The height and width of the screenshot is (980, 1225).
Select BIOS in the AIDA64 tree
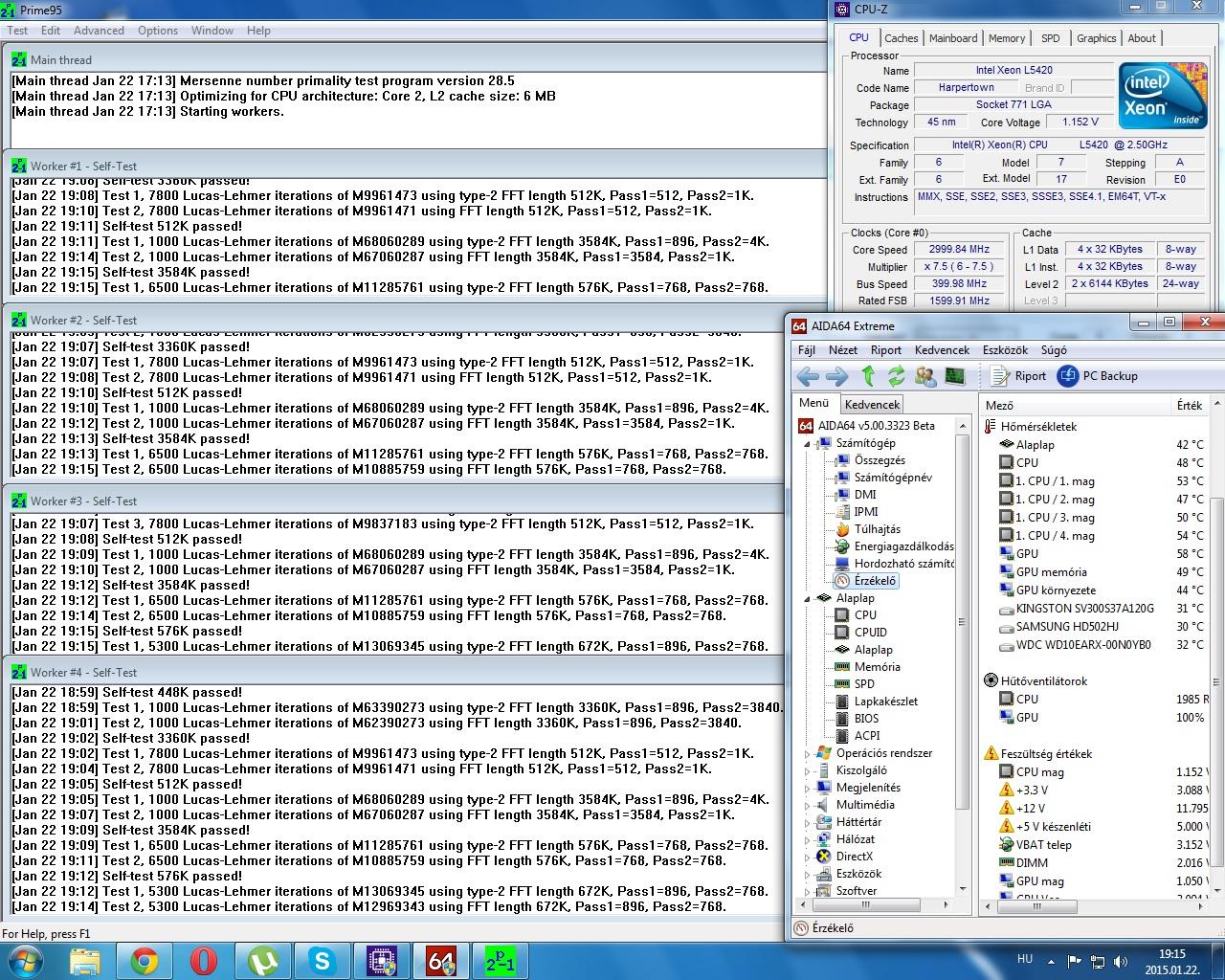(x=866, y=719)
